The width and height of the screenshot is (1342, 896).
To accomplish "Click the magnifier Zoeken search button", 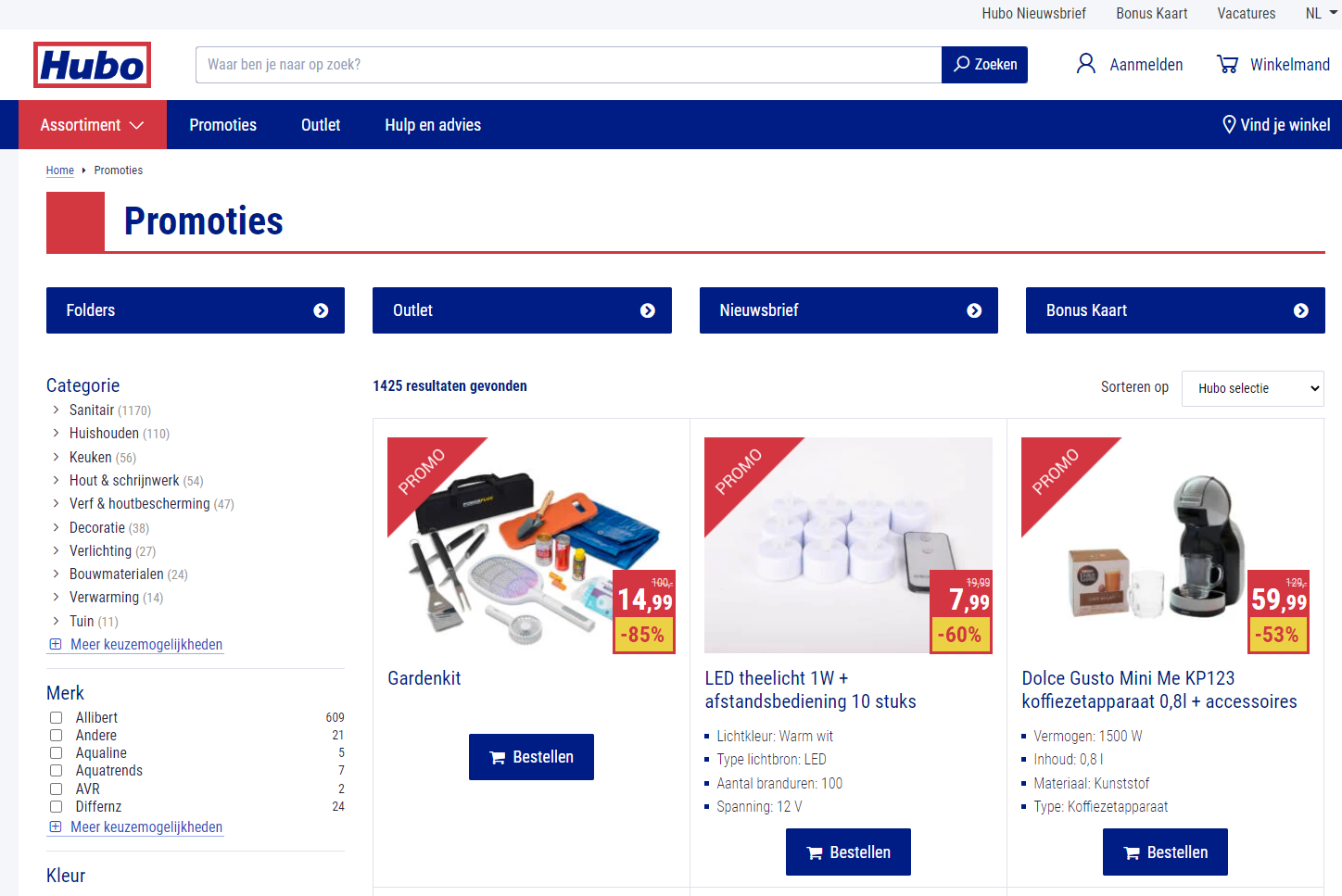I will 984,65.
